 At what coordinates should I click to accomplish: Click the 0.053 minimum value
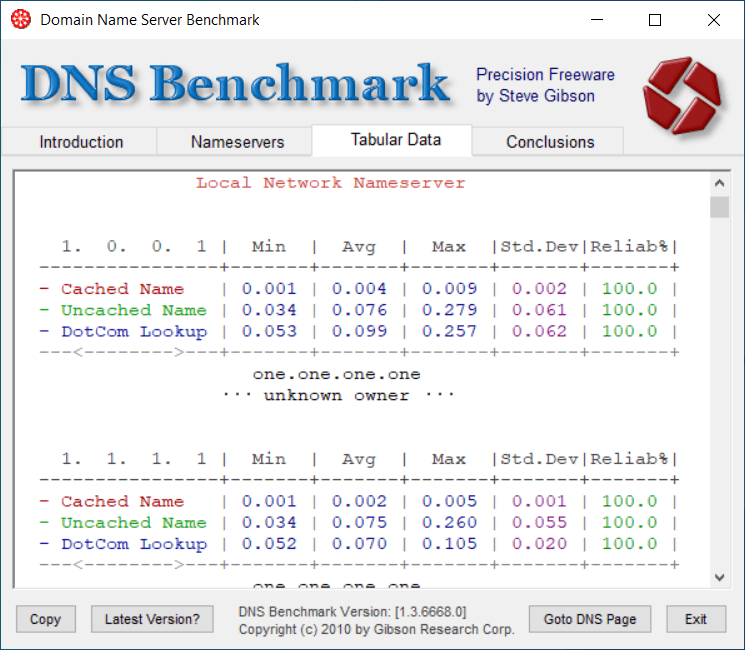pyautogui.click(x=269, y=331)
